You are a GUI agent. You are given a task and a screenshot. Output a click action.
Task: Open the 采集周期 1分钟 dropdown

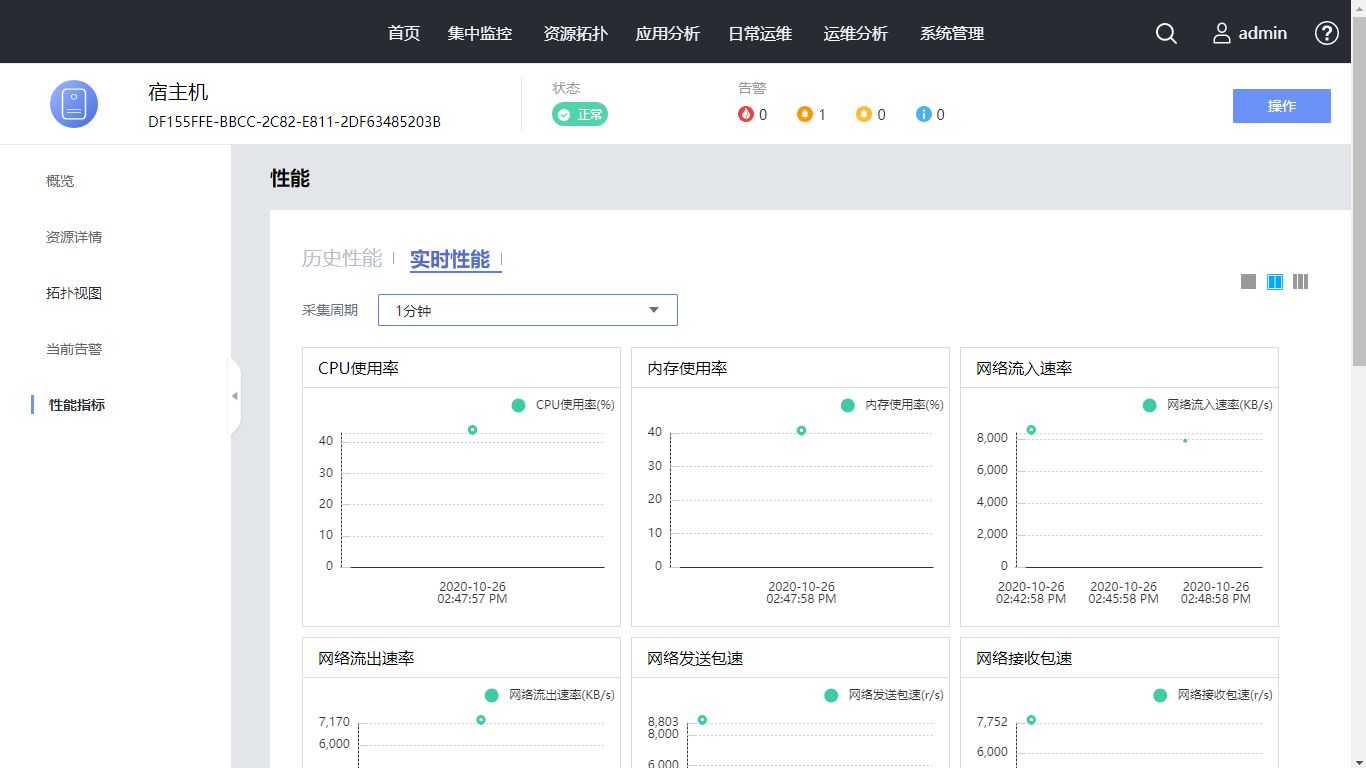pos(527,310)
